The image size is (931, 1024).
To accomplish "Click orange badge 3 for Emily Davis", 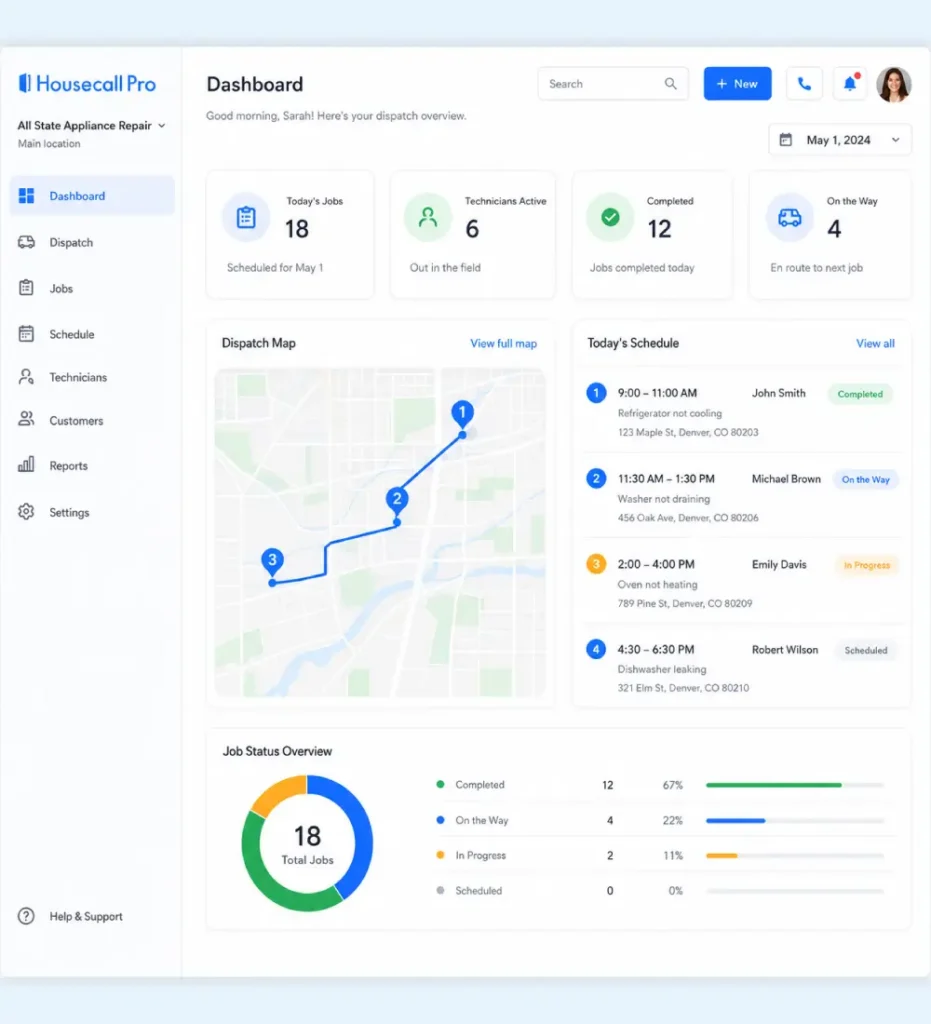I will (596, 564).
